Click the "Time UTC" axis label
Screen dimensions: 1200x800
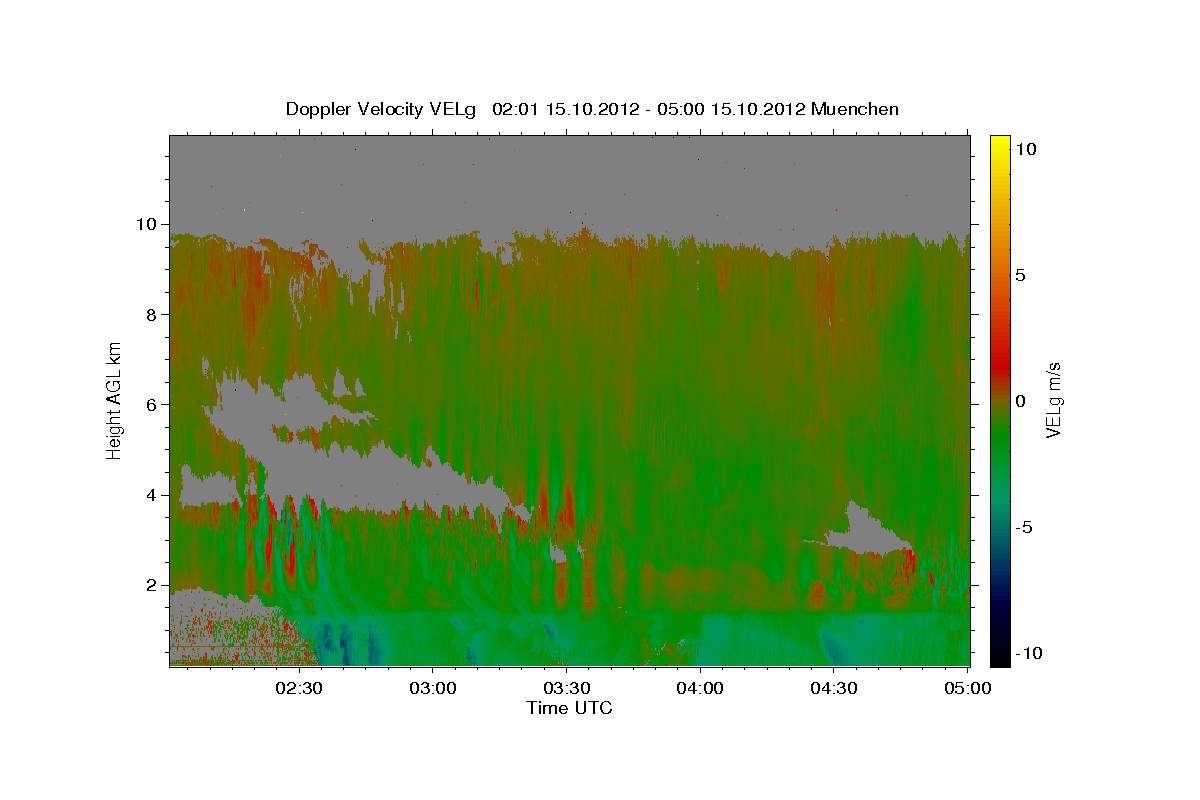point(569,708)
